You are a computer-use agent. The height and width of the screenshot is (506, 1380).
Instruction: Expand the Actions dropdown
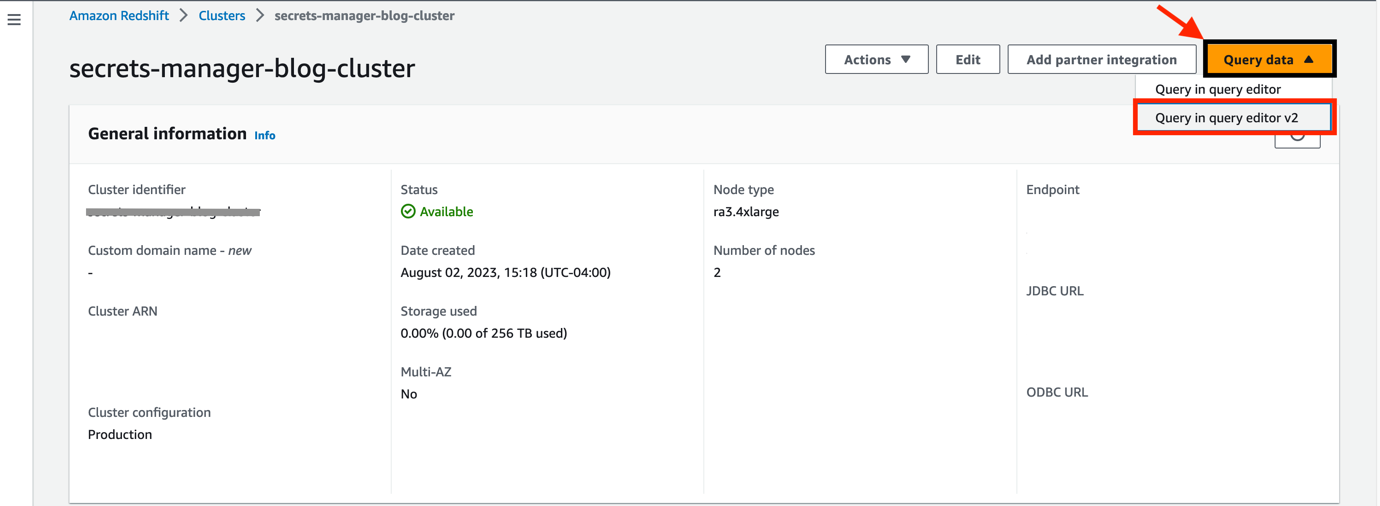(x=877, y=60)
